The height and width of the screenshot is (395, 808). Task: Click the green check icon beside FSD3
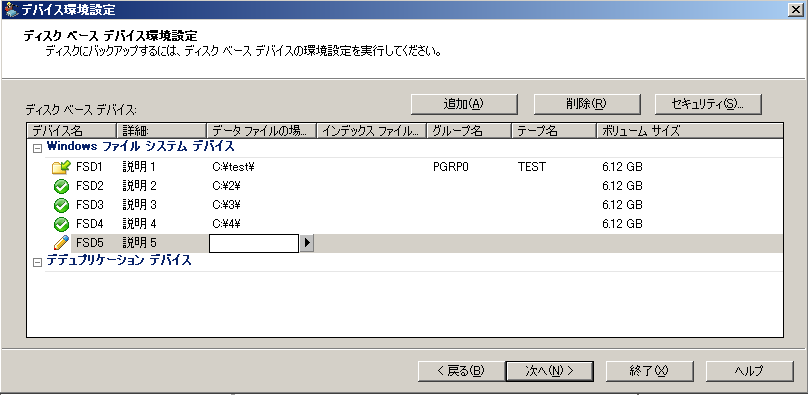pyautogui.click(x=61, y=205)
